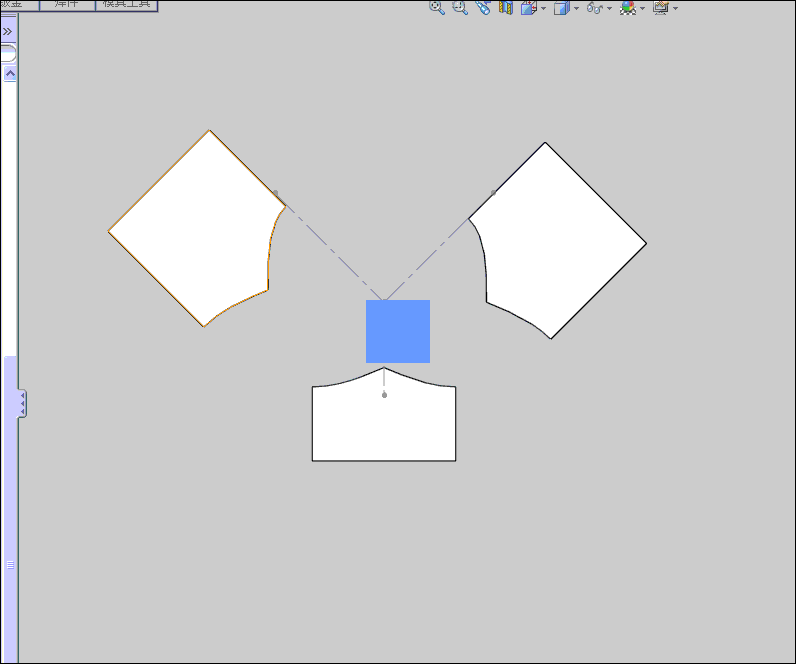Expand the left panel double-chevron button
Screen dimensions: 796x664
click(x=8, y=31)
